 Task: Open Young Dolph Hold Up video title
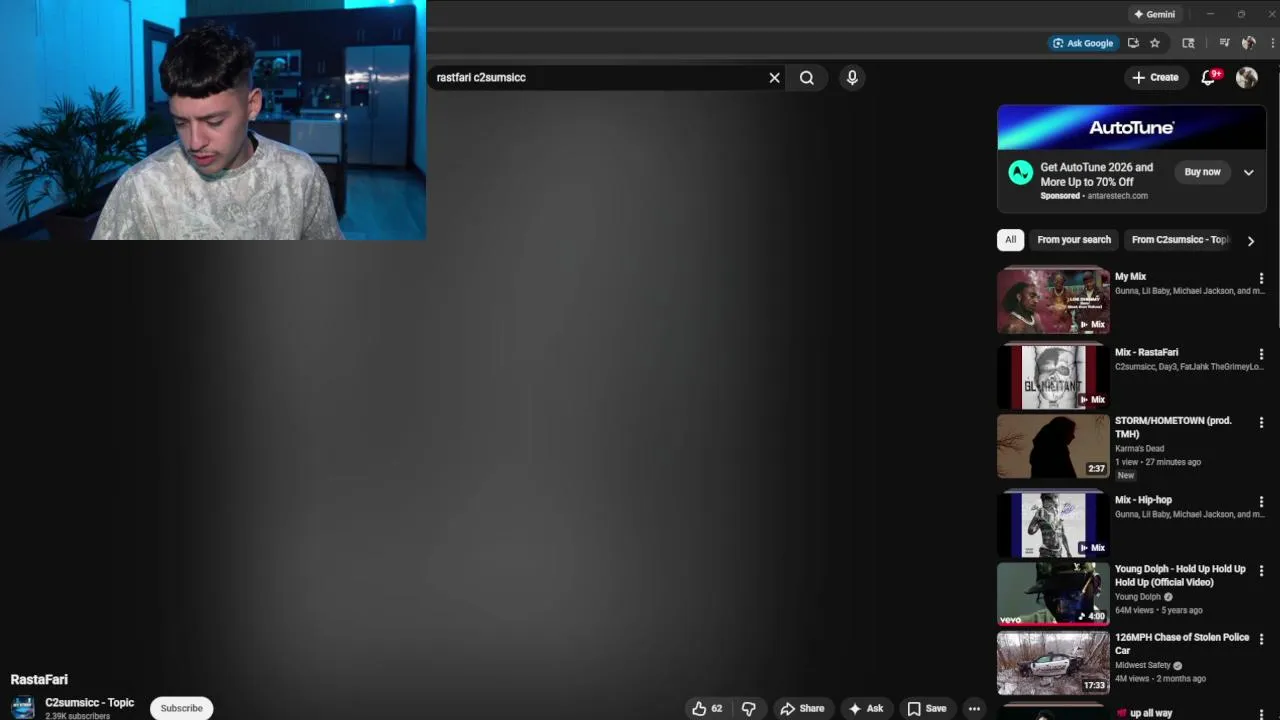[1180, 575]
